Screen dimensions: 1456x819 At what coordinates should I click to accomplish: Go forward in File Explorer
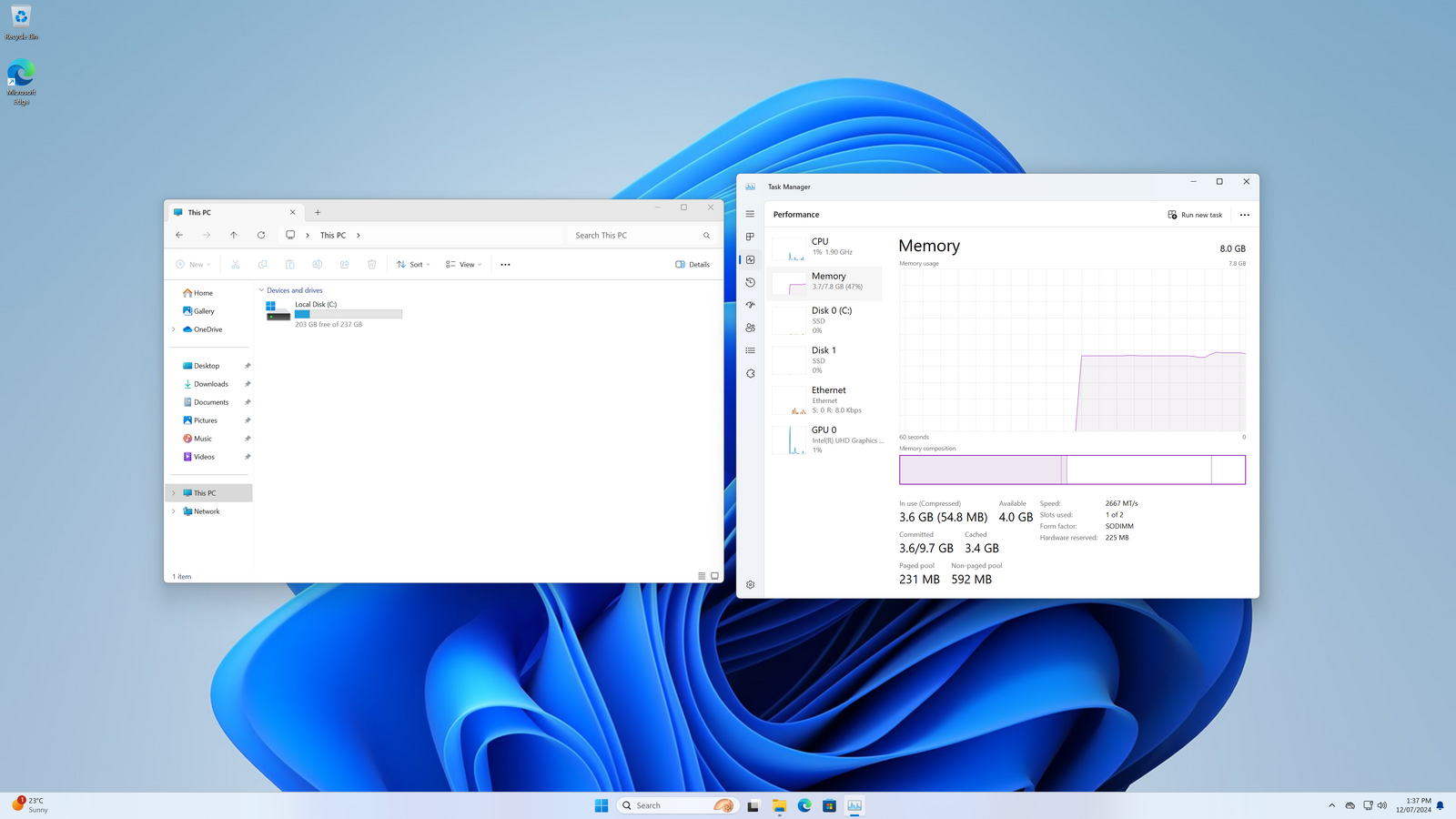[x=207, y=235]
